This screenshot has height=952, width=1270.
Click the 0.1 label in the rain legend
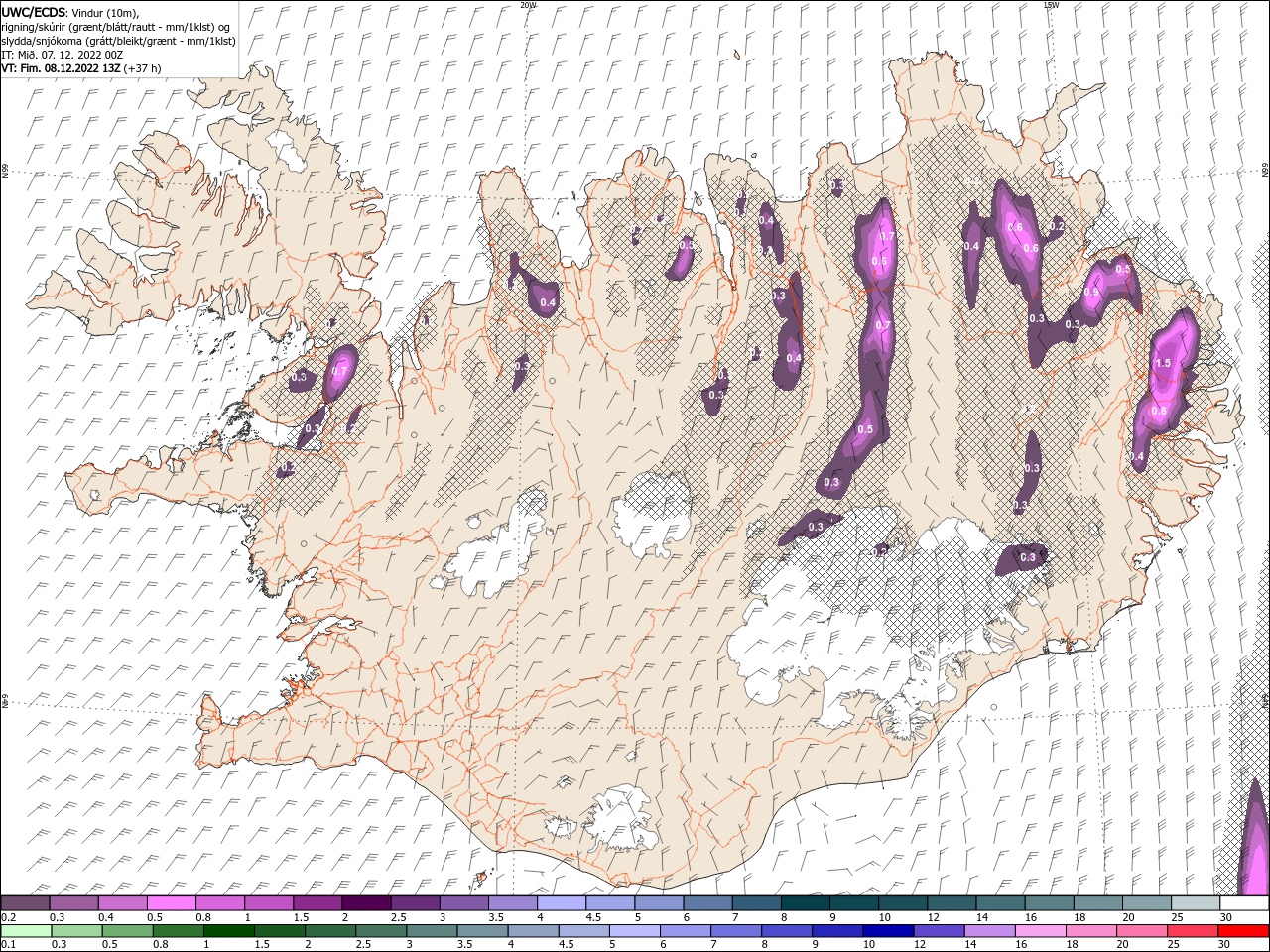point(9,945)
